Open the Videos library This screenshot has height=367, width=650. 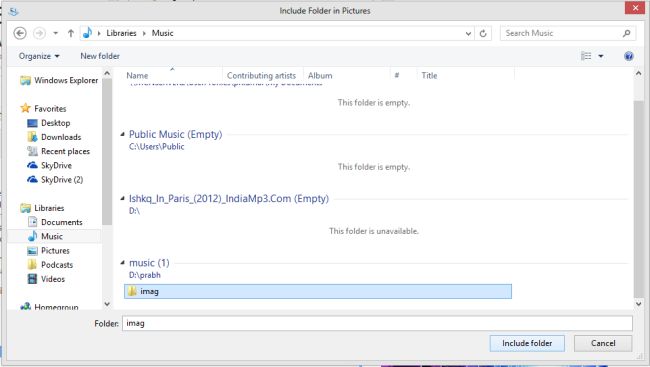click(x=53, y=279)
